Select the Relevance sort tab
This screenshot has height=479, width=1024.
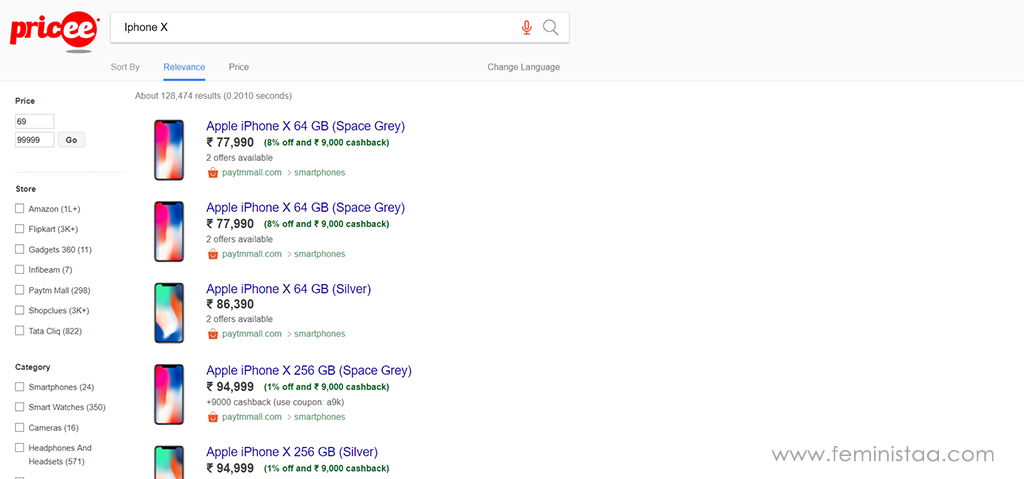[184, 67]
